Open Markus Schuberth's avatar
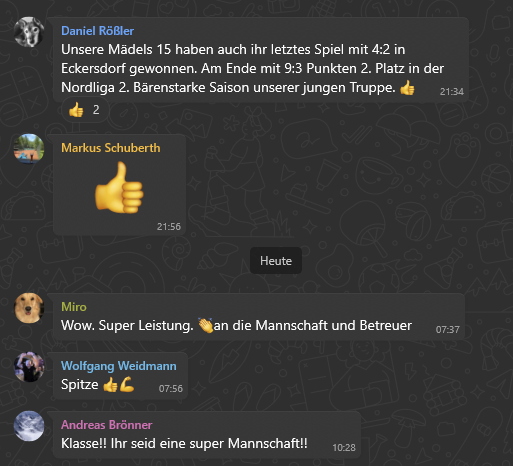 tap(29, 149)
